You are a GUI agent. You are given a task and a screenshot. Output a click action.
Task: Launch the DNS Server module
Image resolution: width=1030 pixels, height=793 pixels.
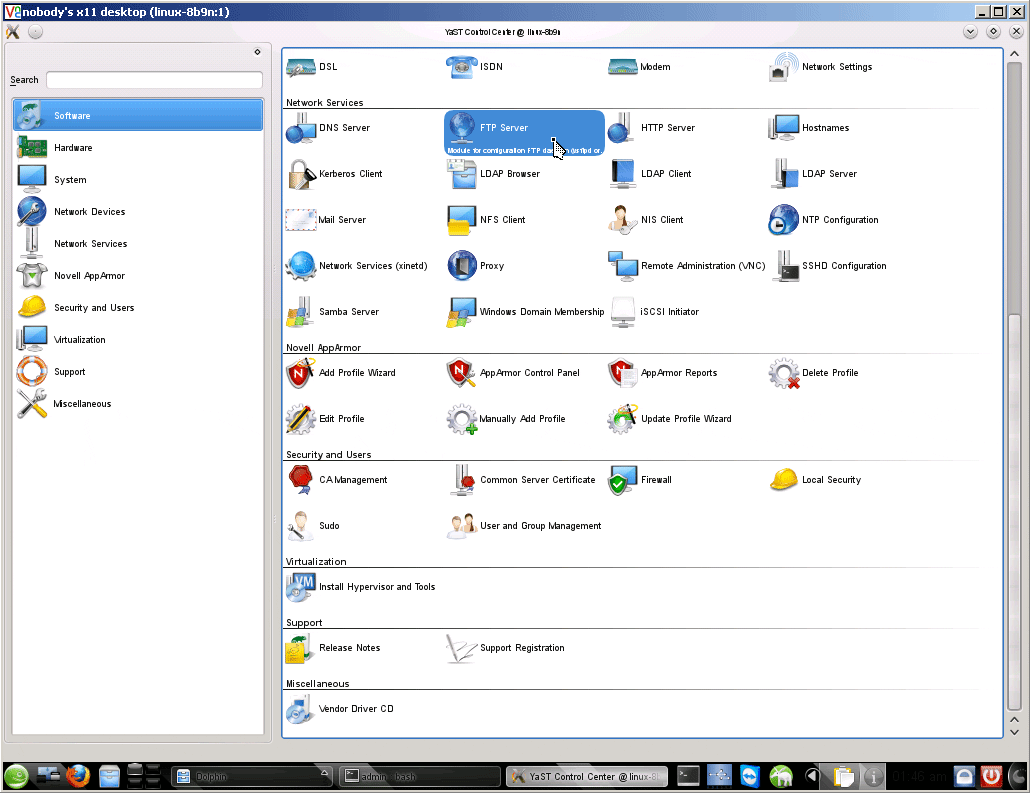(328, 128)
